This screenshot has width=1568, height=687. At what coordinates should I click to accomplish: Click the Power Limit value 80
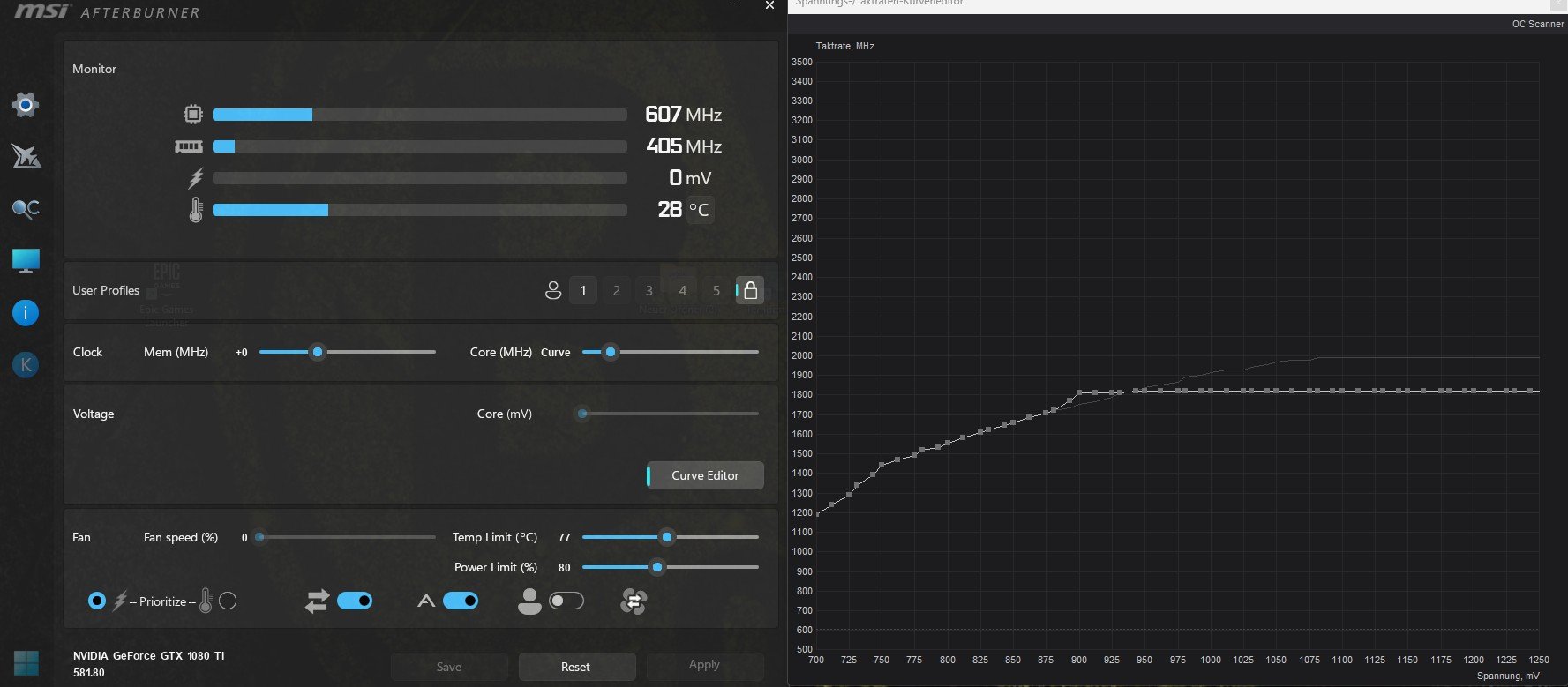click(565, 568)
